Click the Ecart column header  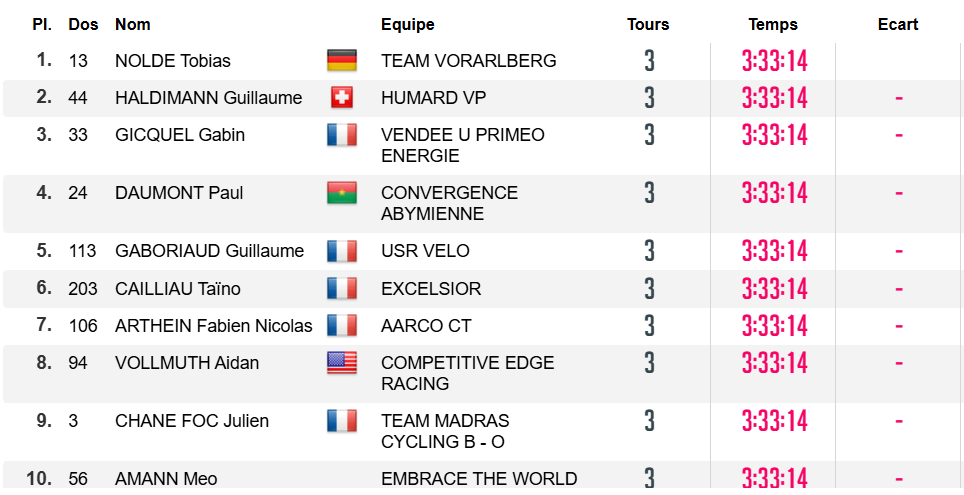pos(898,25)
